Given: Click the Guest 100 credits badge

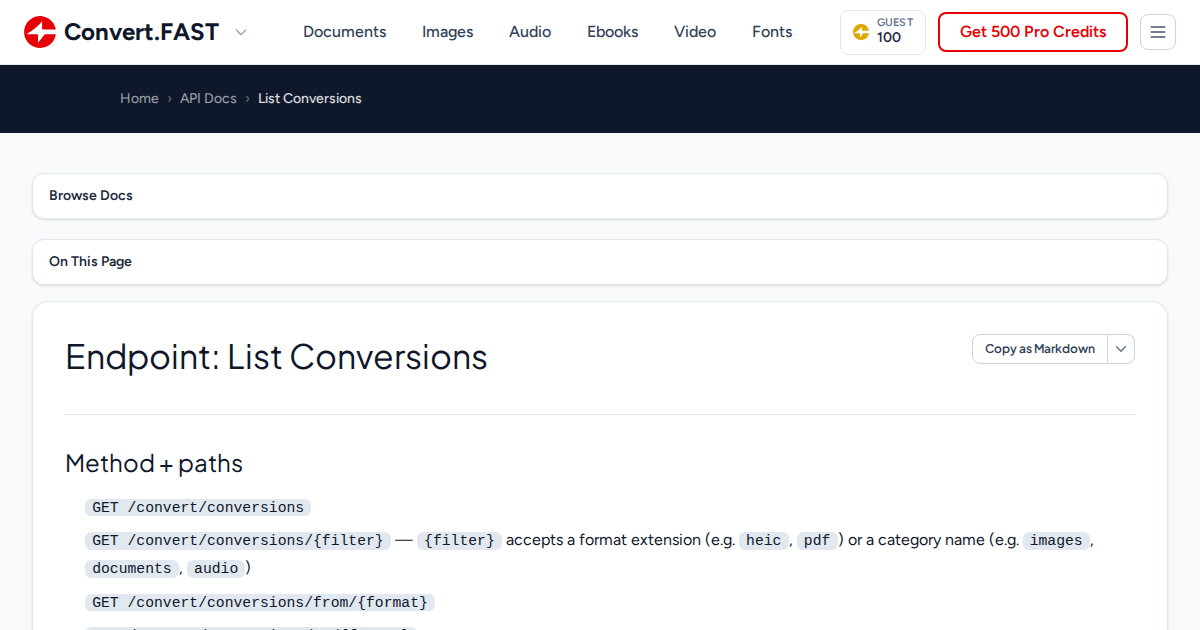Looking at the screenshot, I should (x=883, y=32).
